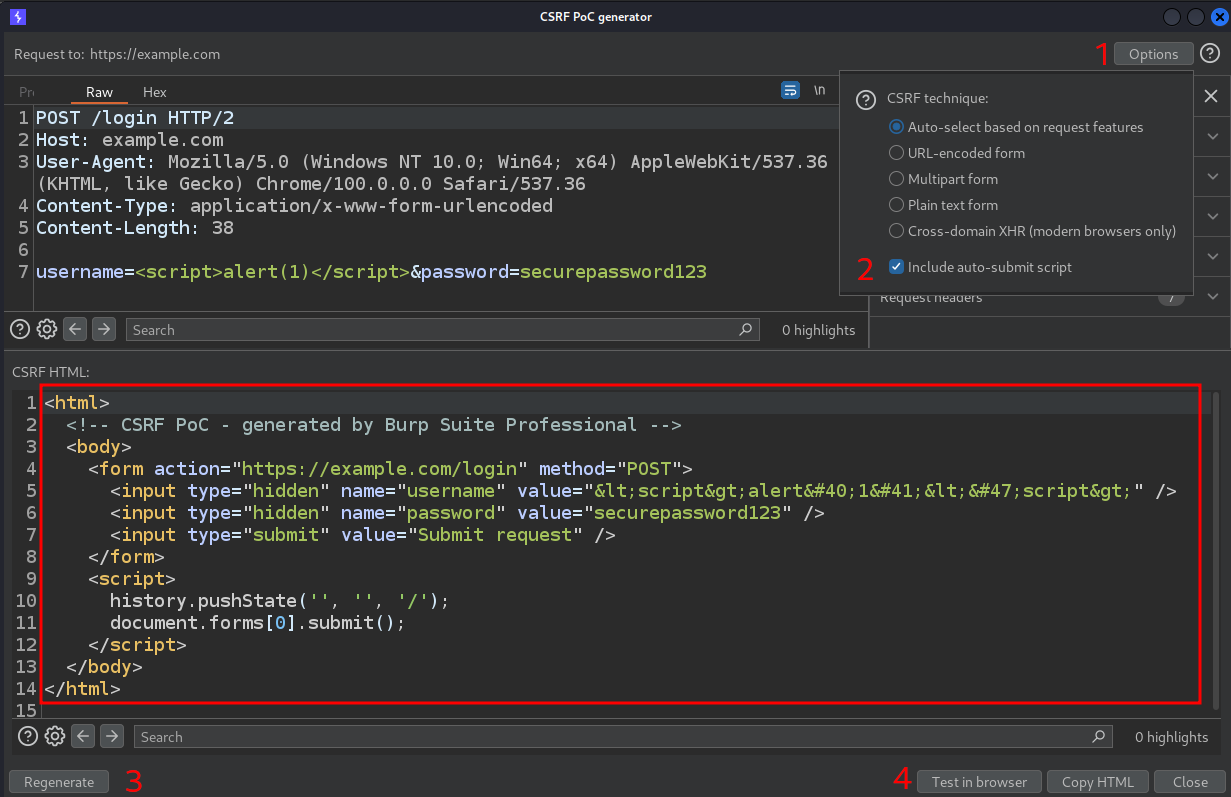1231x797 pixels.
Task: Click the Close button at the bottom right
Action: [x=1190, y=782]
